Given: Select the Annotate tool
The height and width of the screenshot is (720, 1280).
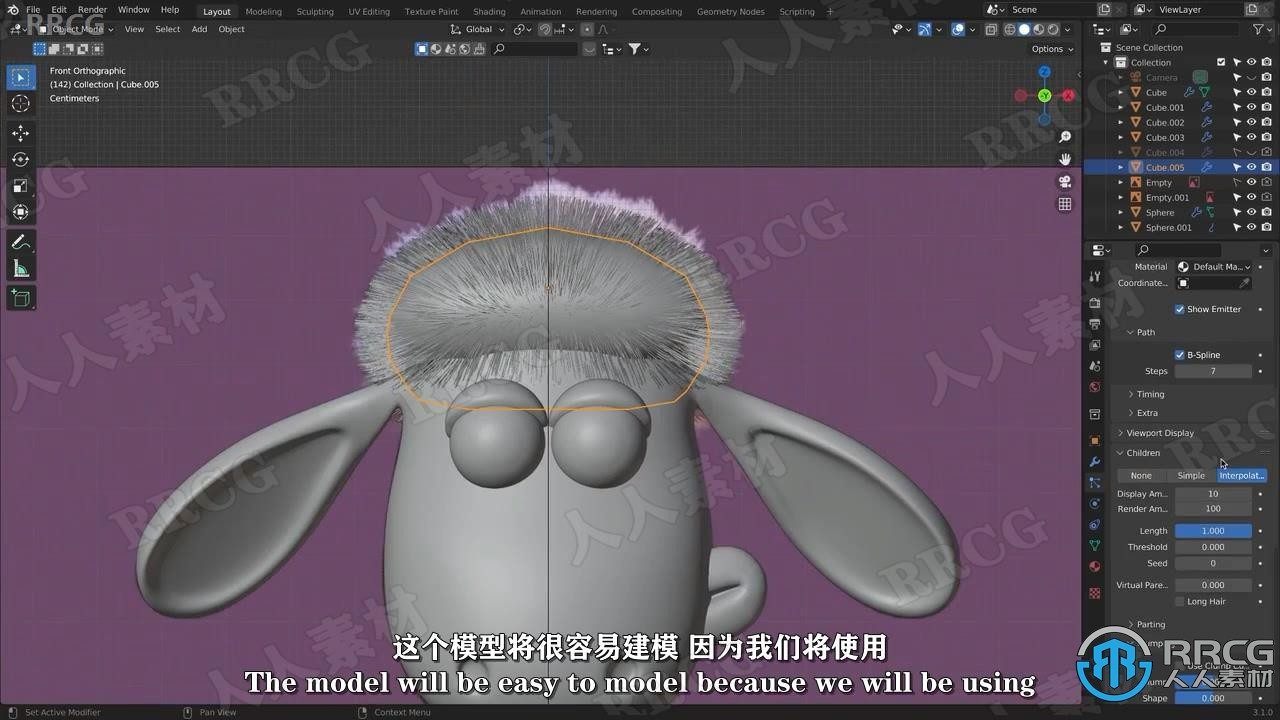Looking at the screenshot, I should pyautogui.click(x=20, y=242).
